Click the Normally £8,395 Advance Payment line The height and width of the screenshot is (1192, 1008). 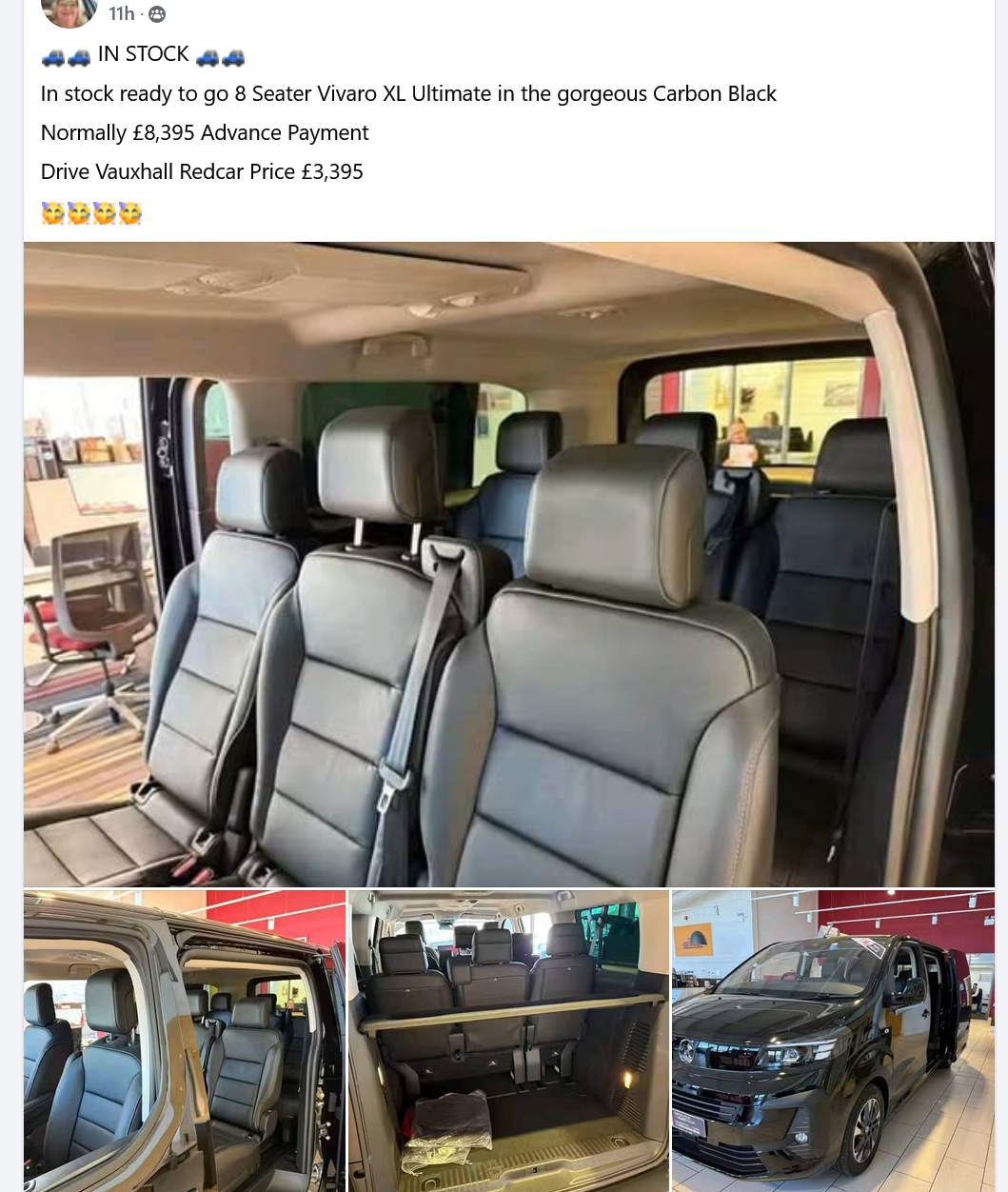[x=205, y=132]
